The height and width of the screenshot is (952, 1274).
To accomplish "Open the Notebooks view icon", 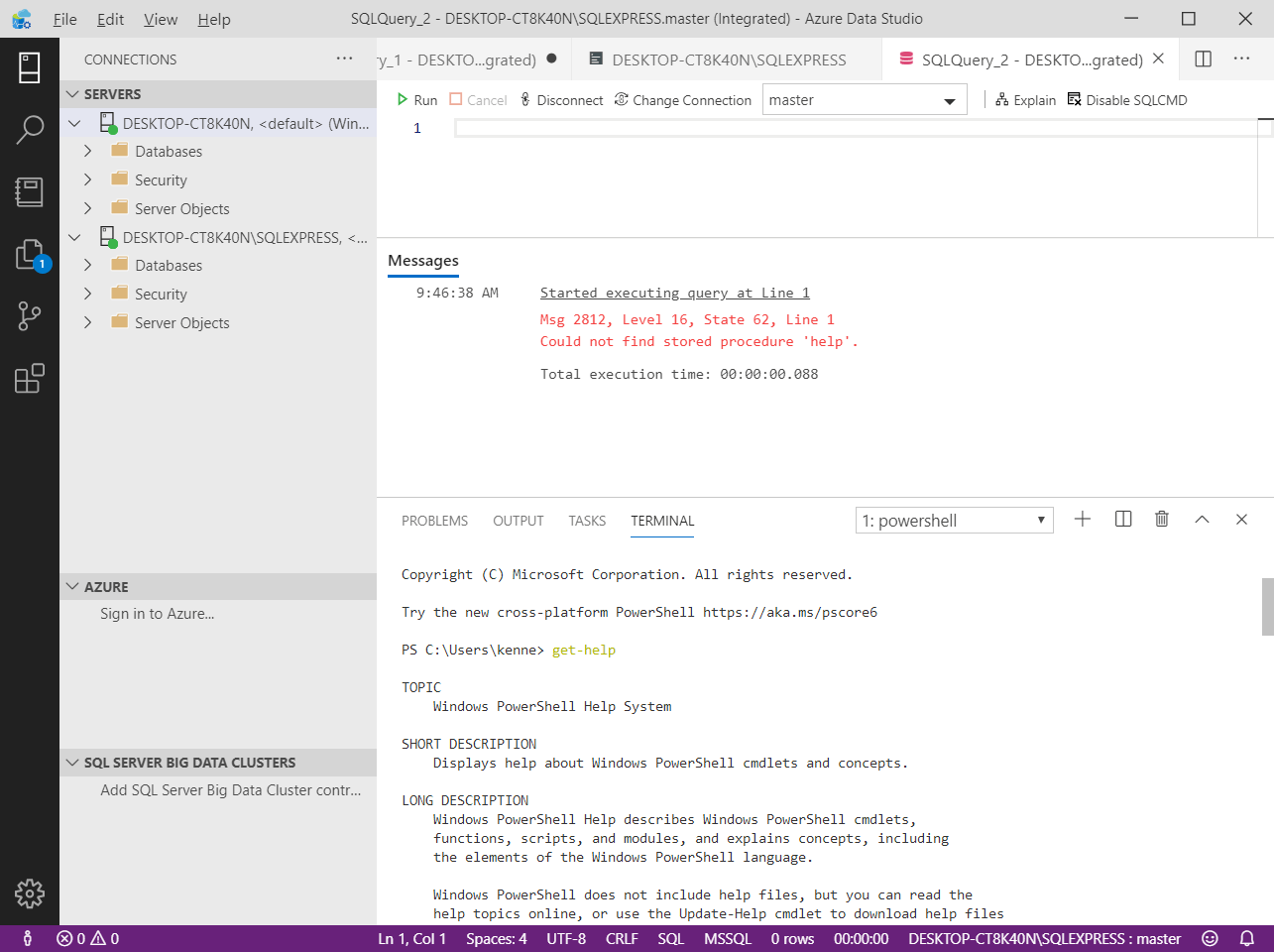I will click(30, 191).
